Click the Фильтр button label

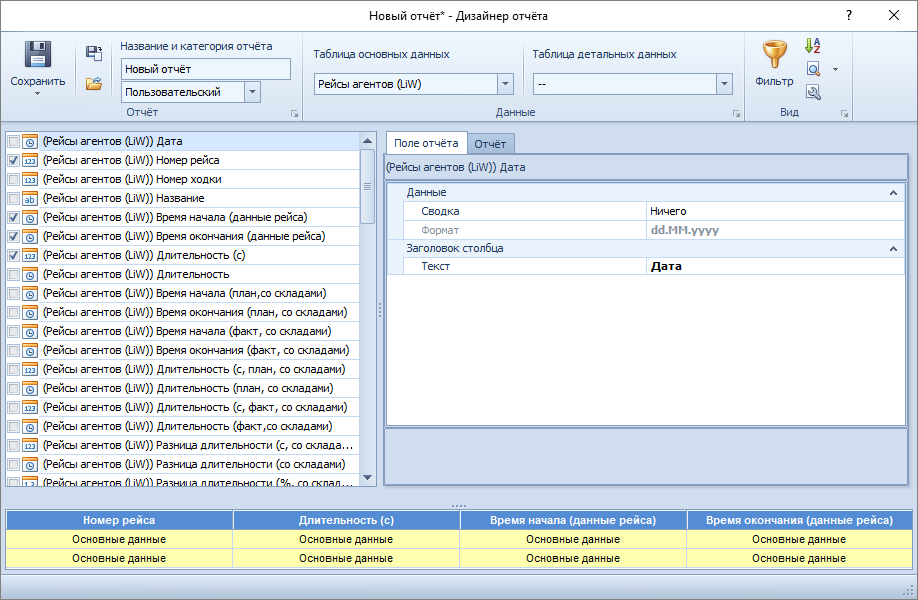tap(774, 81)
